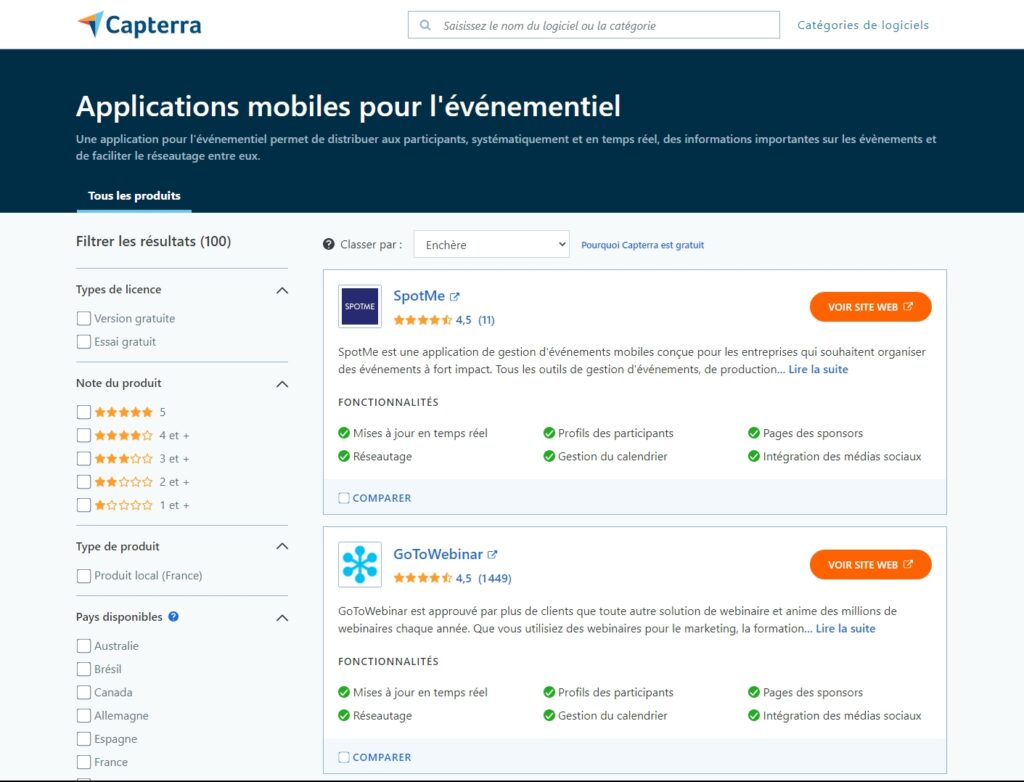Viewport: 1024px width, 782px height.
Task: Focus the software name search field
Action: [x=594, y=25]
